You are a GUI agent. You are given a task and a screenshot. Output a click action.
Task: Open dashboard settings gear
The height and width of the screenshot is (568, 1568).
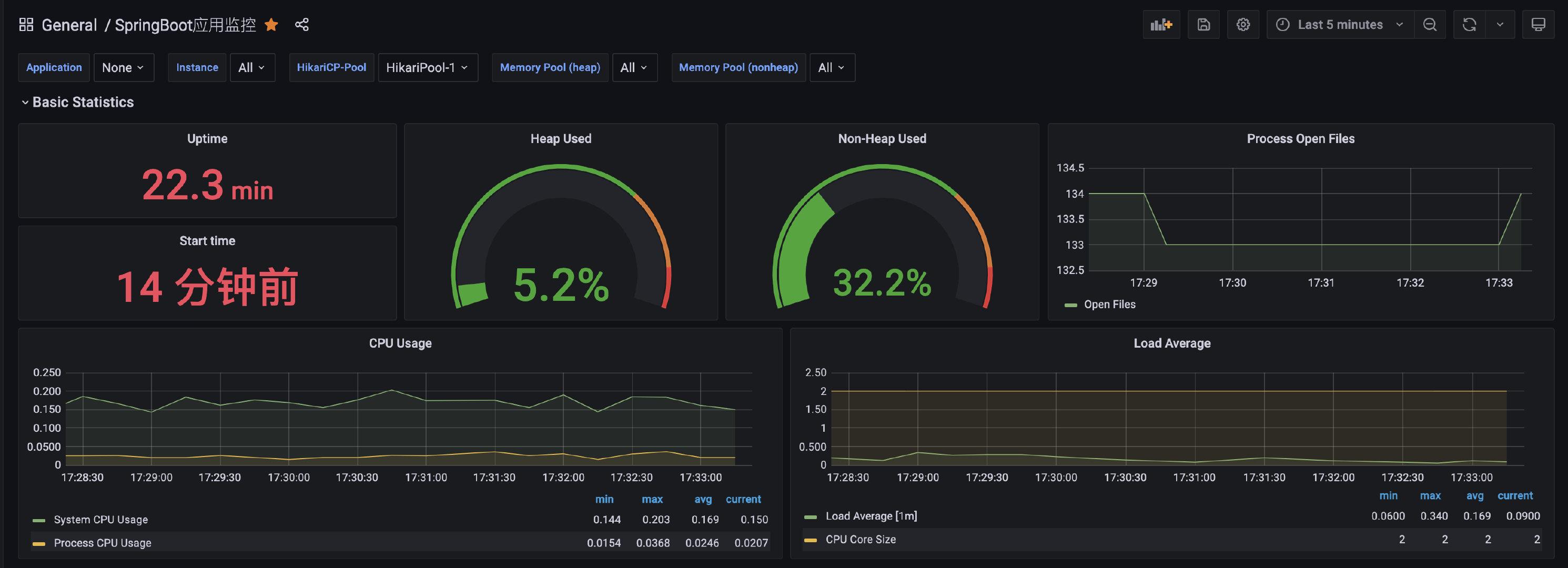1243,25
